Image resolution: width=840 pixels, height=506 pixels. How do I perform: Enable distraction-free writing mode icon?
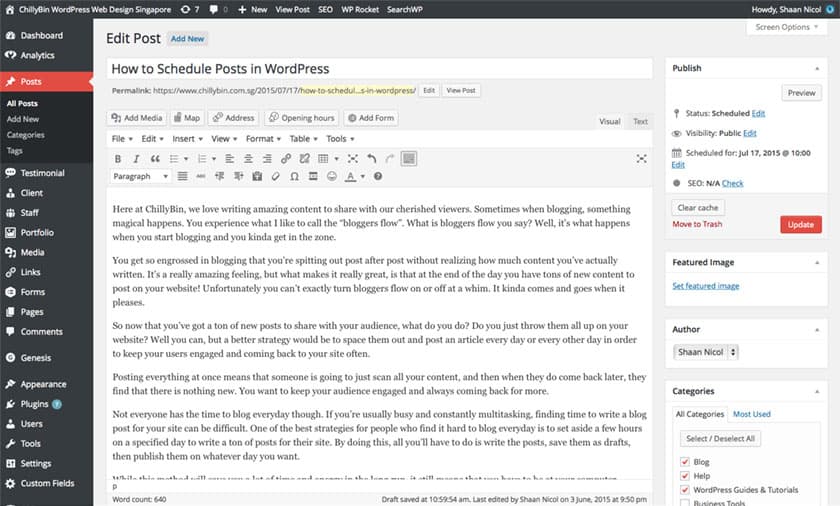641,158
